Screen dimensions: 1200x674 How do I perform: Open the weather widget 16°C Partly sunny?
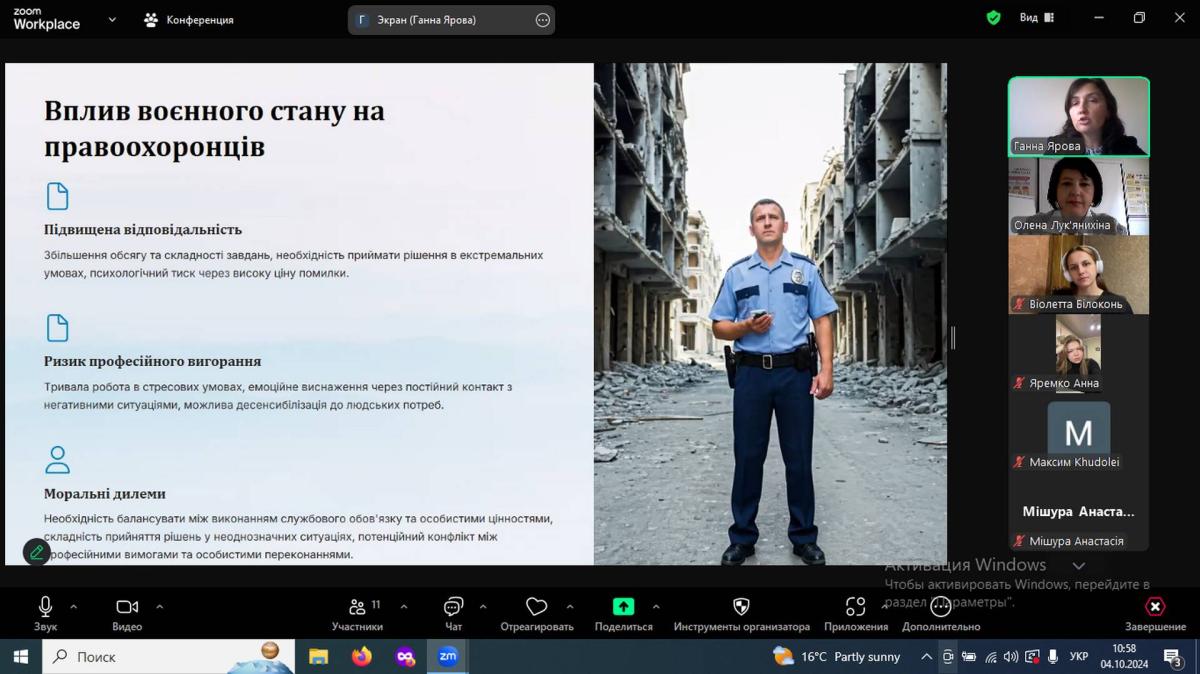pyautogui.click(x=837, y=657)
